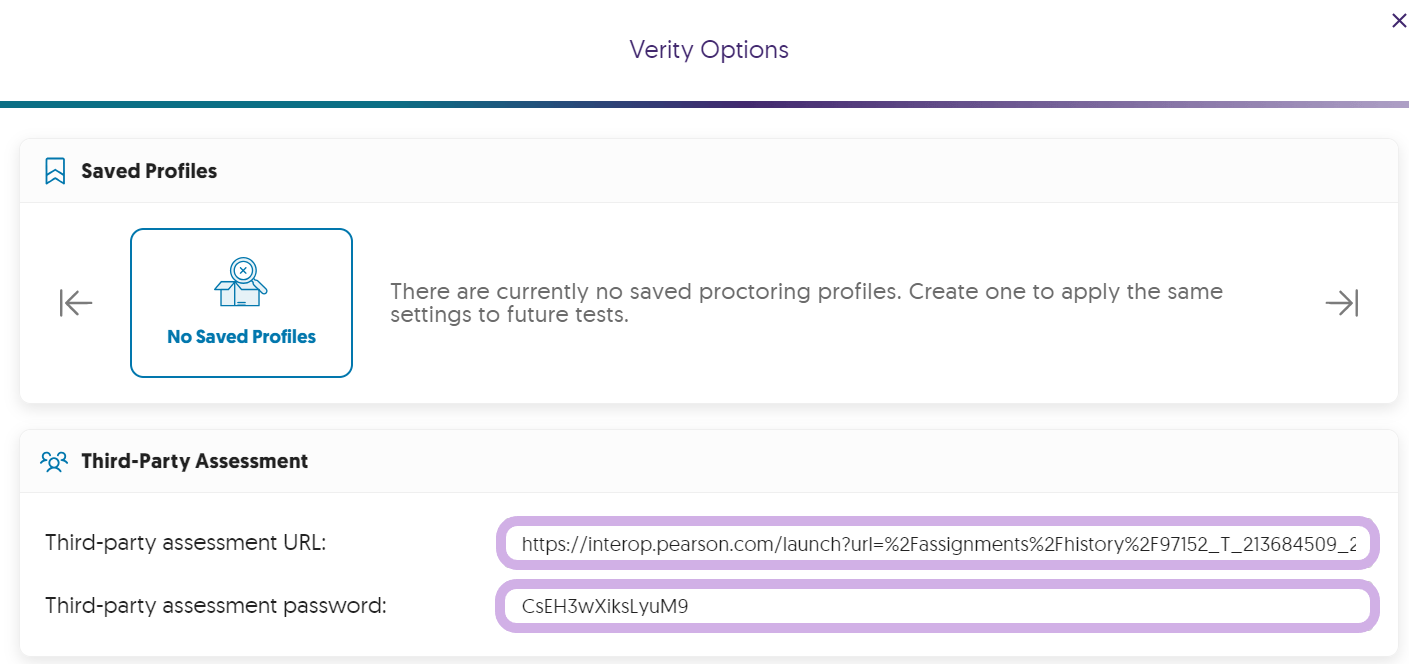The image size is (1409, 664).
Task: Click the group icon beside Third-Party Assessment
Action: (54, 461)
